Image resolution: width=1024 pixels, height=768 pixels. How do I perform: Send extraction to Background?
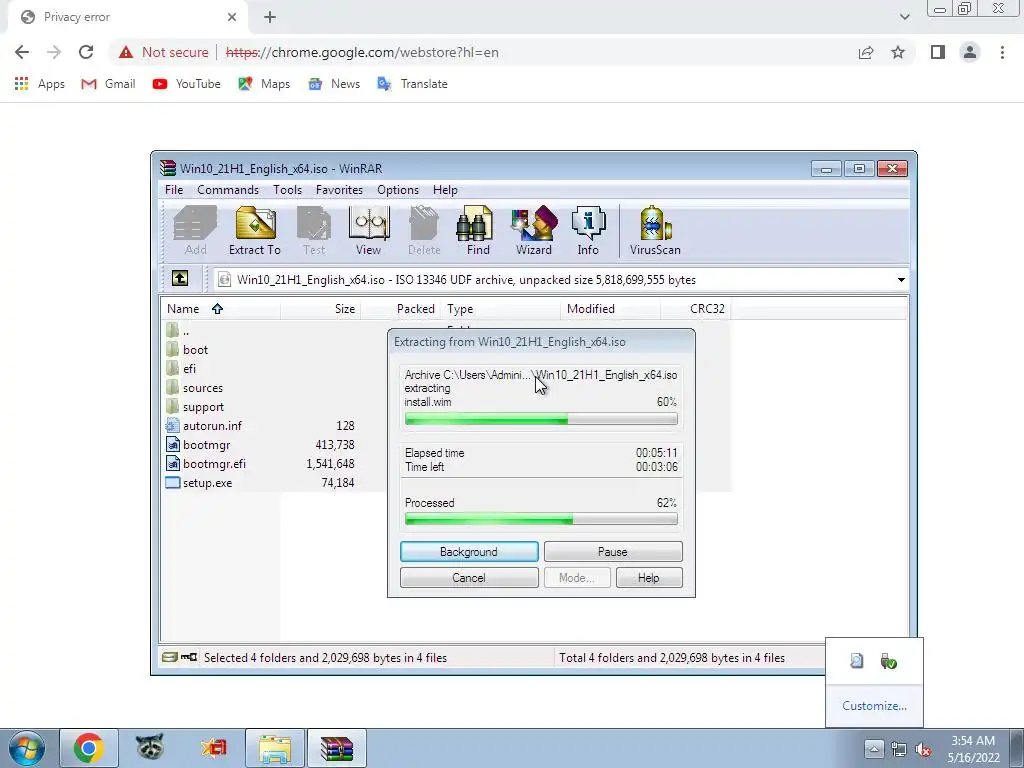pos(469,552)
